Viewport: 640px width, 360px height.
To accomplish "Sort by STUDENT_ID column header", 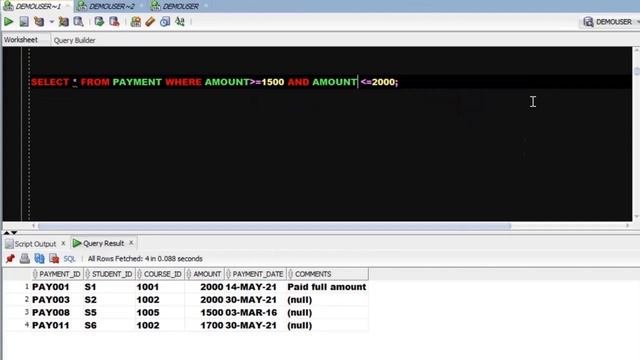I will click(x=109, y=274).
